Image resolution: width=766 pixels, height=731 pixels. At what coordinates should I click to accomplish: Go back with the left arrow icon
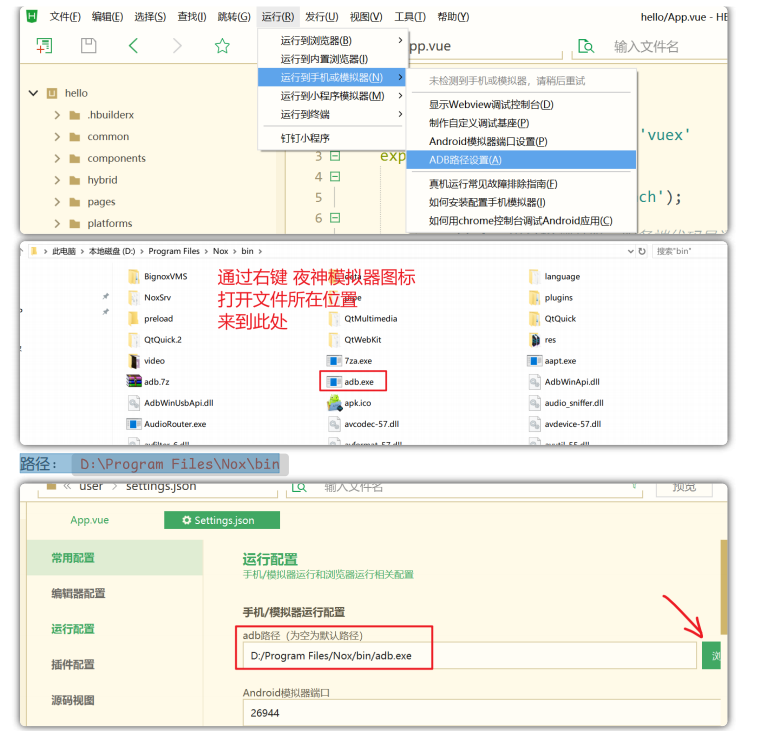[x=133, y=46]
